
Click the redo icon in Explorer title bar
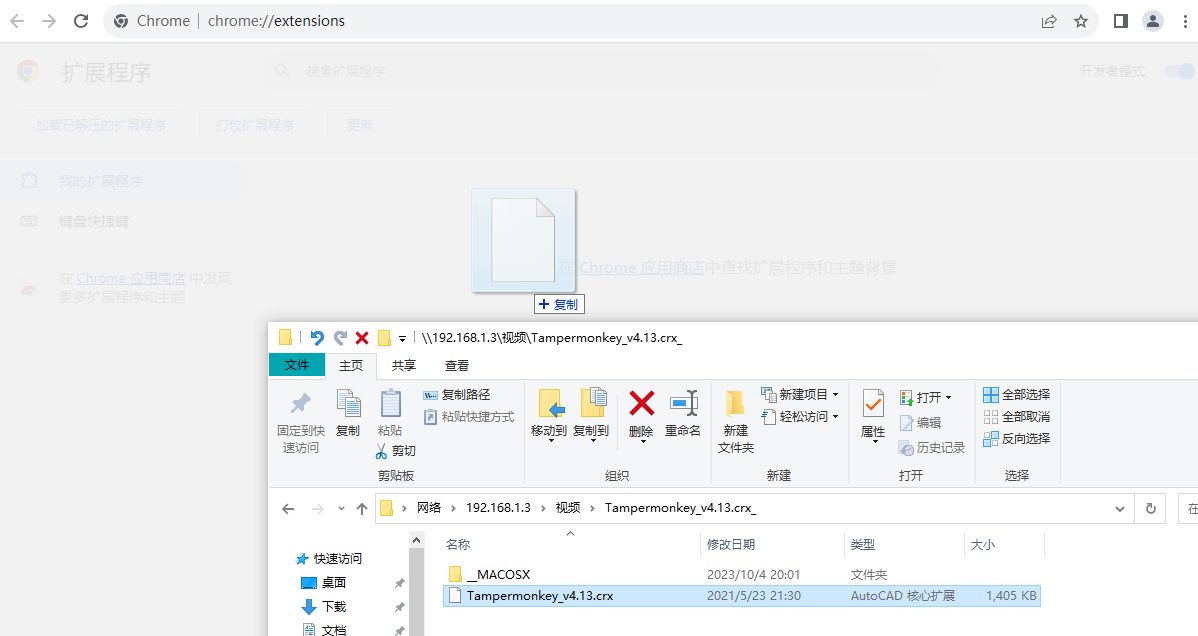(x=340, y=338)
